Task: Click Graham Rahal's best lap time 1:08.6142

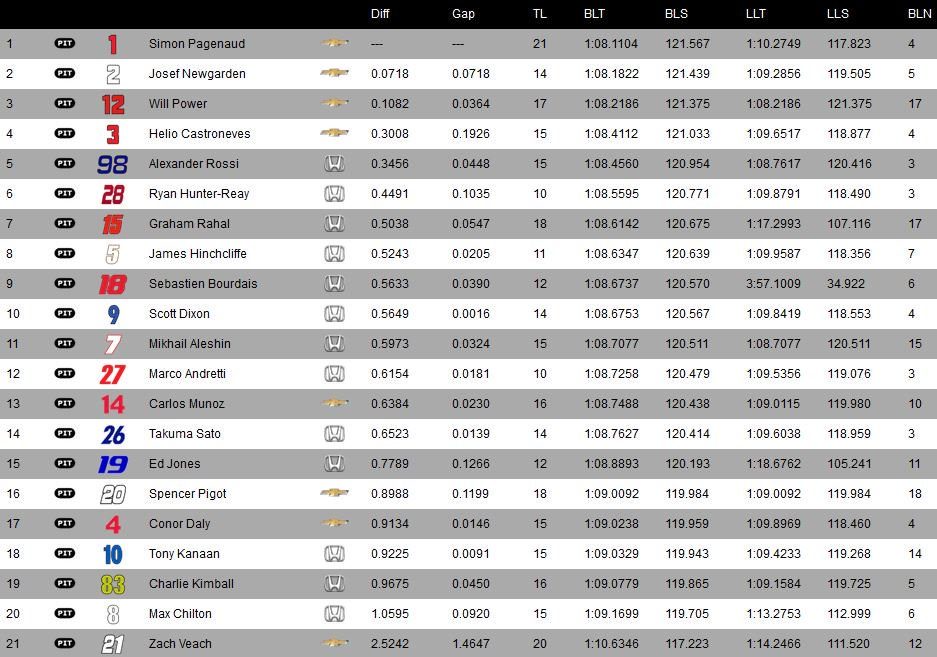Action: point(611,224)
